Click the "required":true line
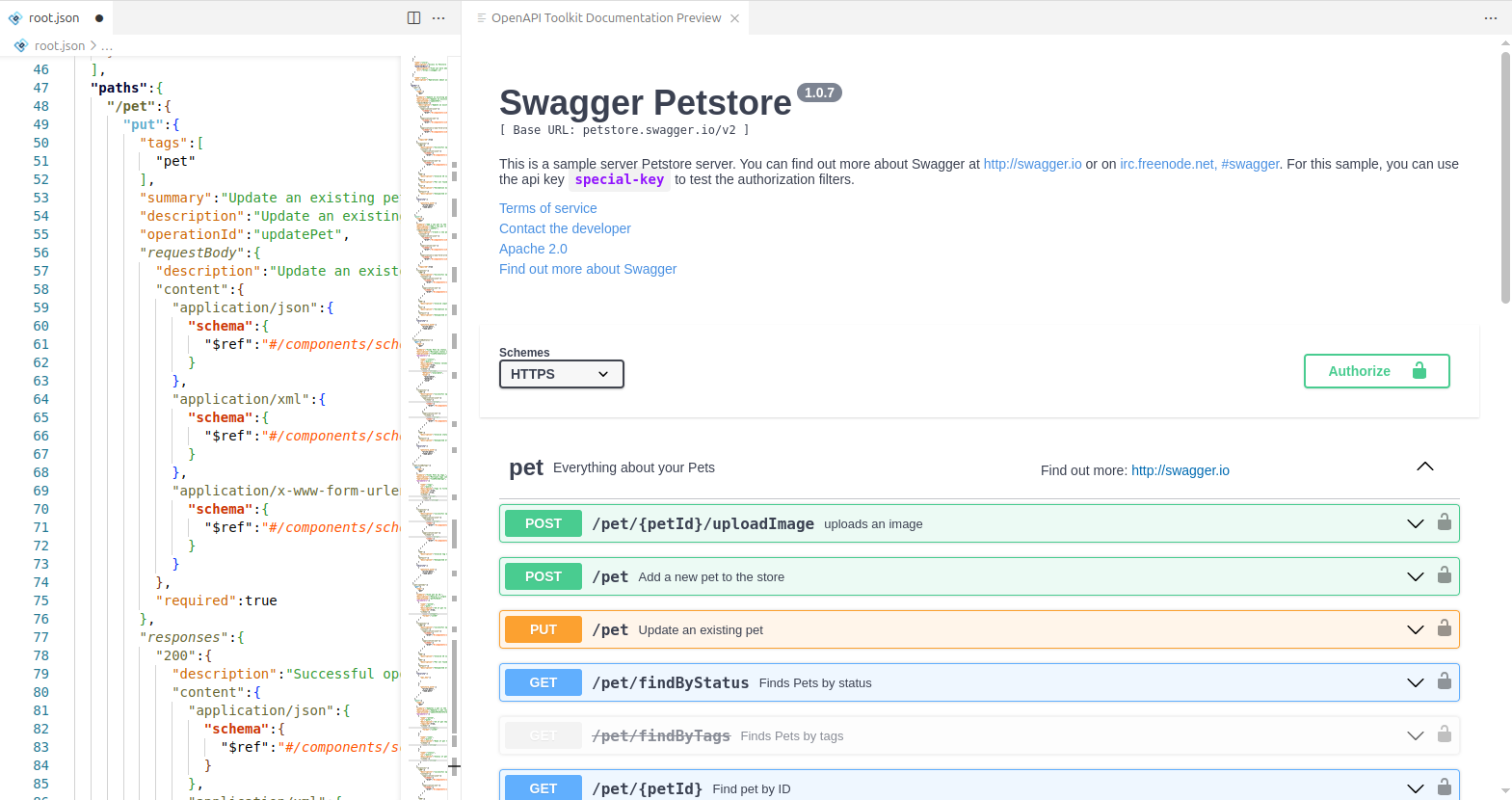Screen dimensions: 1512x800 pyautogui.click(x=217, y=600)
